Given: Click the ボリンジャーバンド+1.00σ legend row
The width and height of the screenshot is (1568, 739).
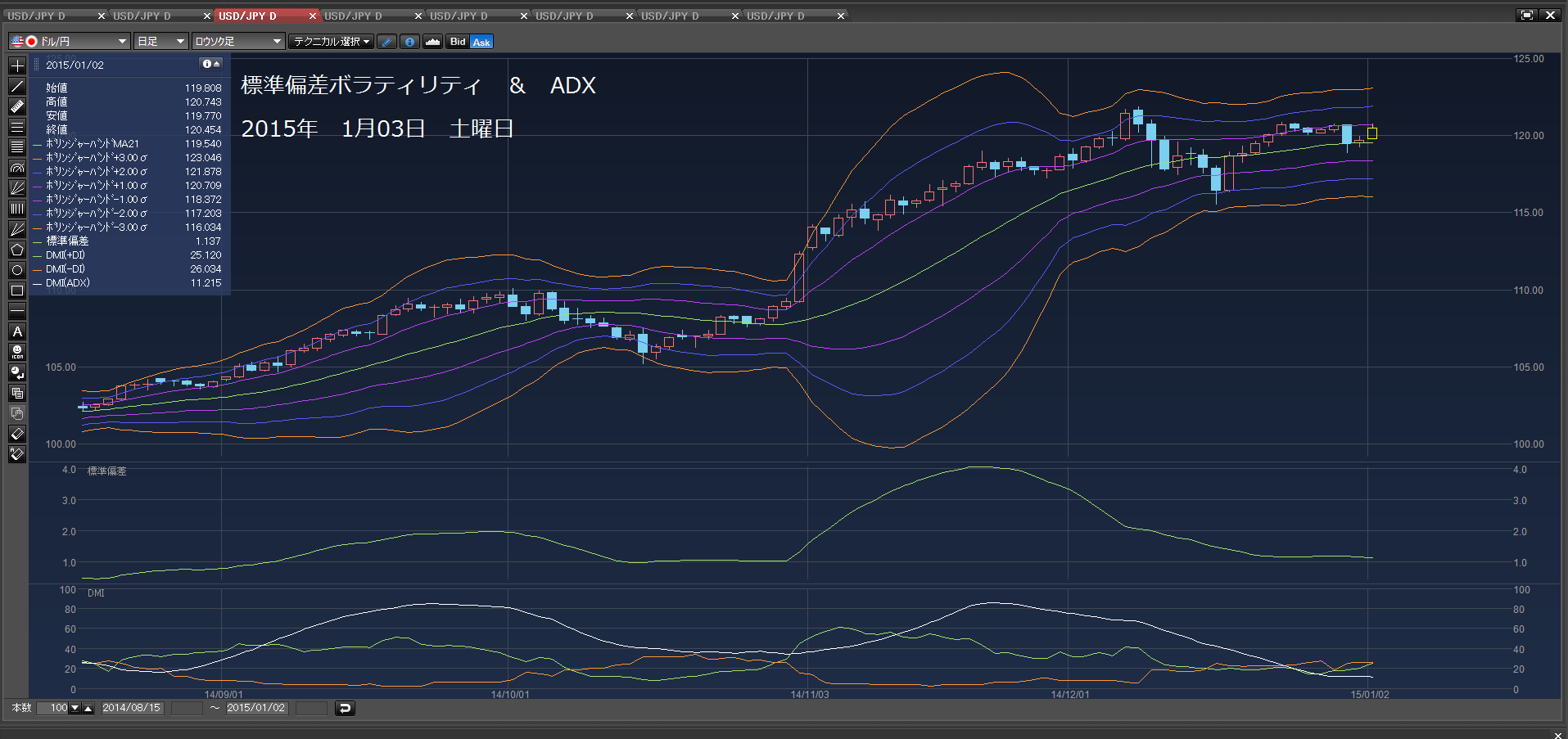Looking at the screenshot, I should coord(128,186).
